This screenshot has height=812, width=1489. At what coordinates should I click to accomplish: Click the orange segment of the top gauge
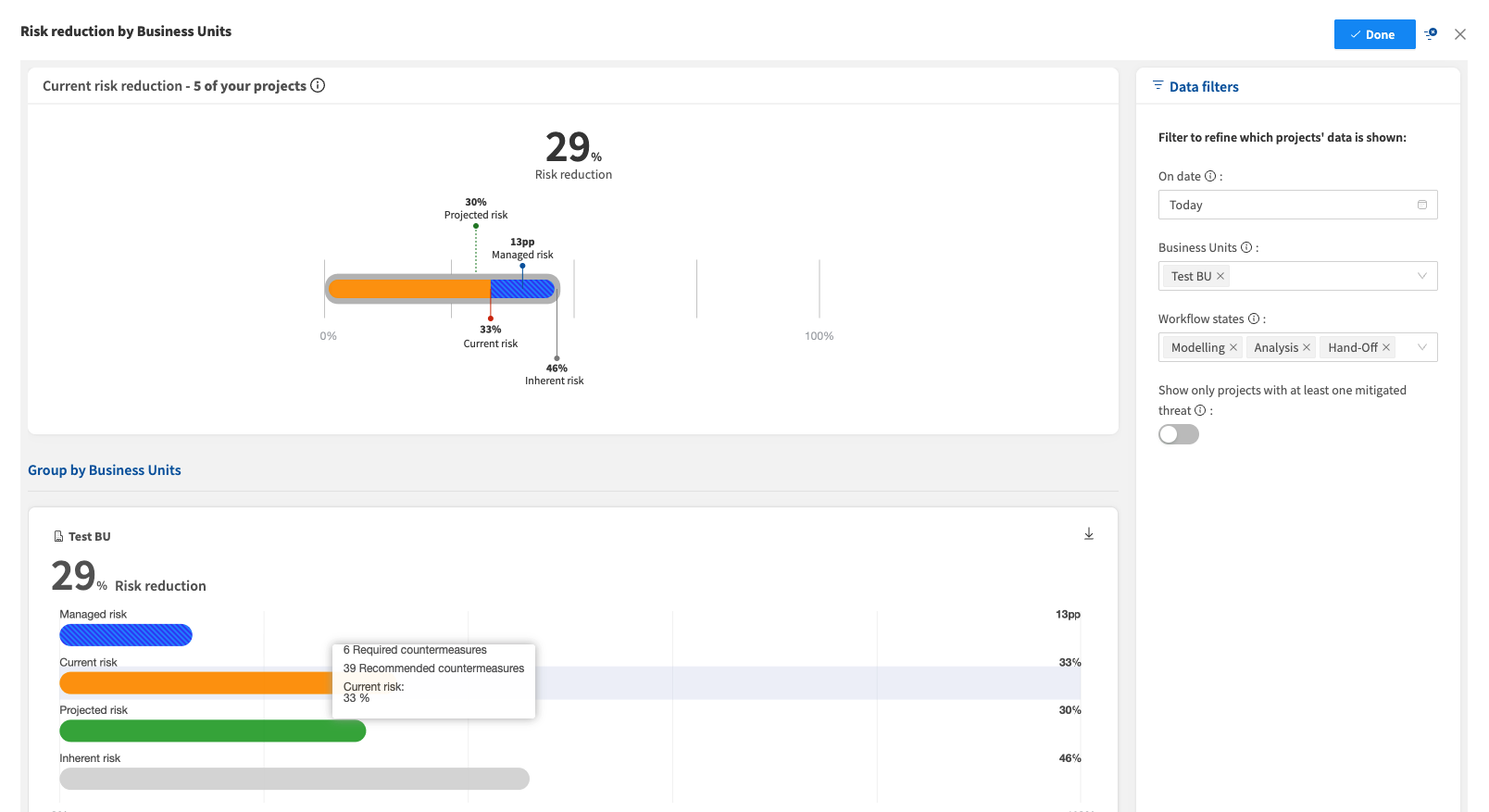tap(409, 289)
